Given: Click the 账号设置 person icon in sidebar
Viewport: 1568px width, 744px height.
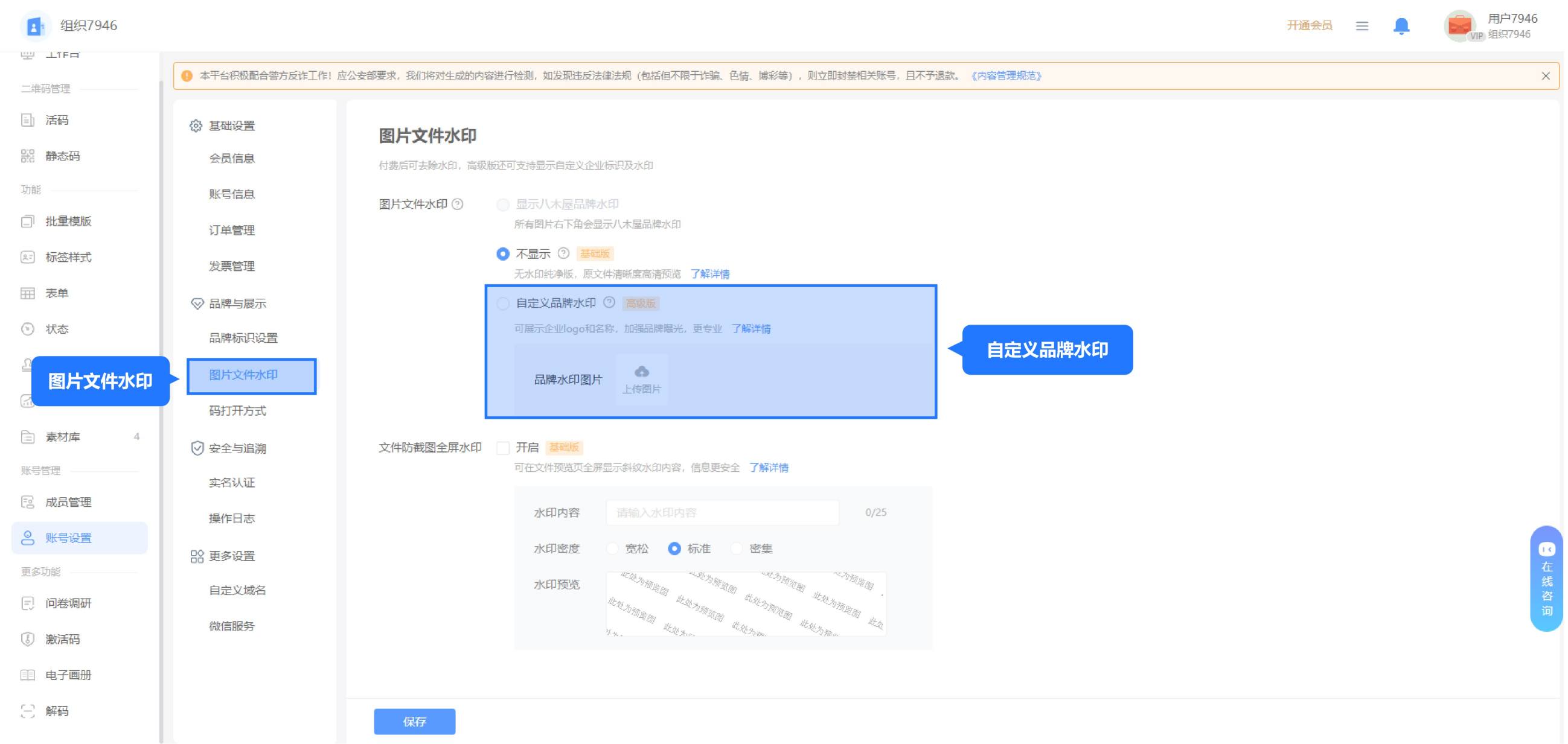Looking at the screenshot, I should [x=28, y=537].
